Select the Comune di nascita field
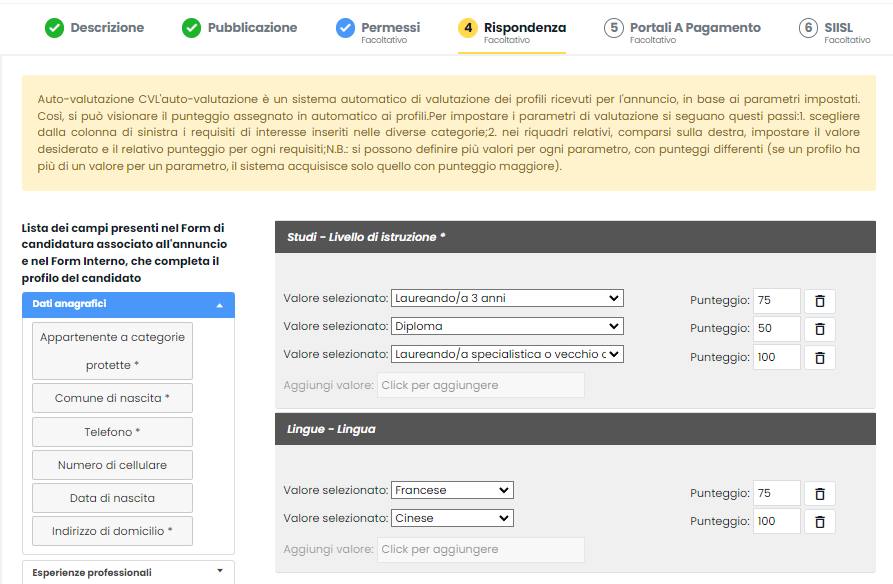Image resolution: width=893 pixels, height=584 pixels. click(112, 398)
